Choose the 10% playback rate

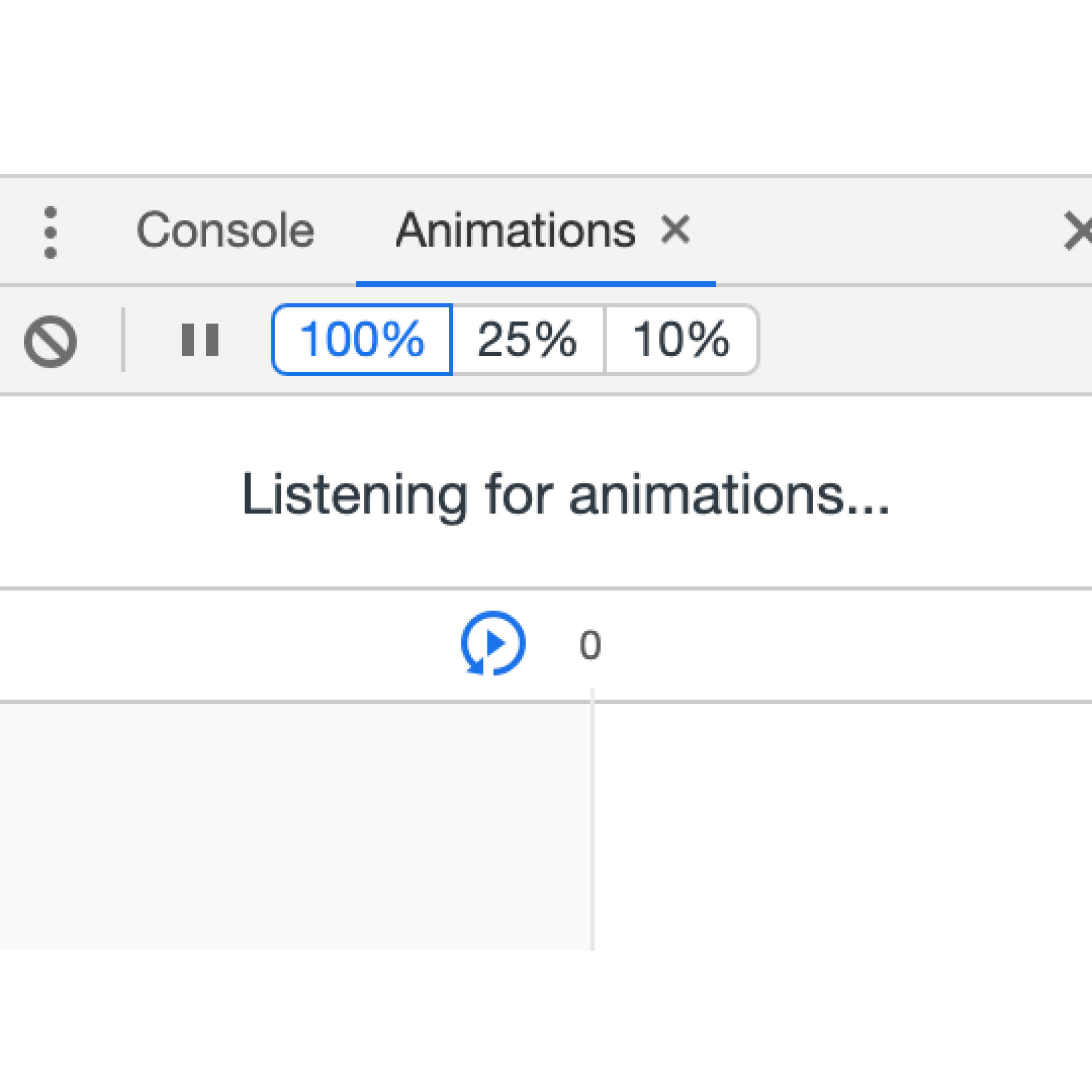(x=682, y=340)
